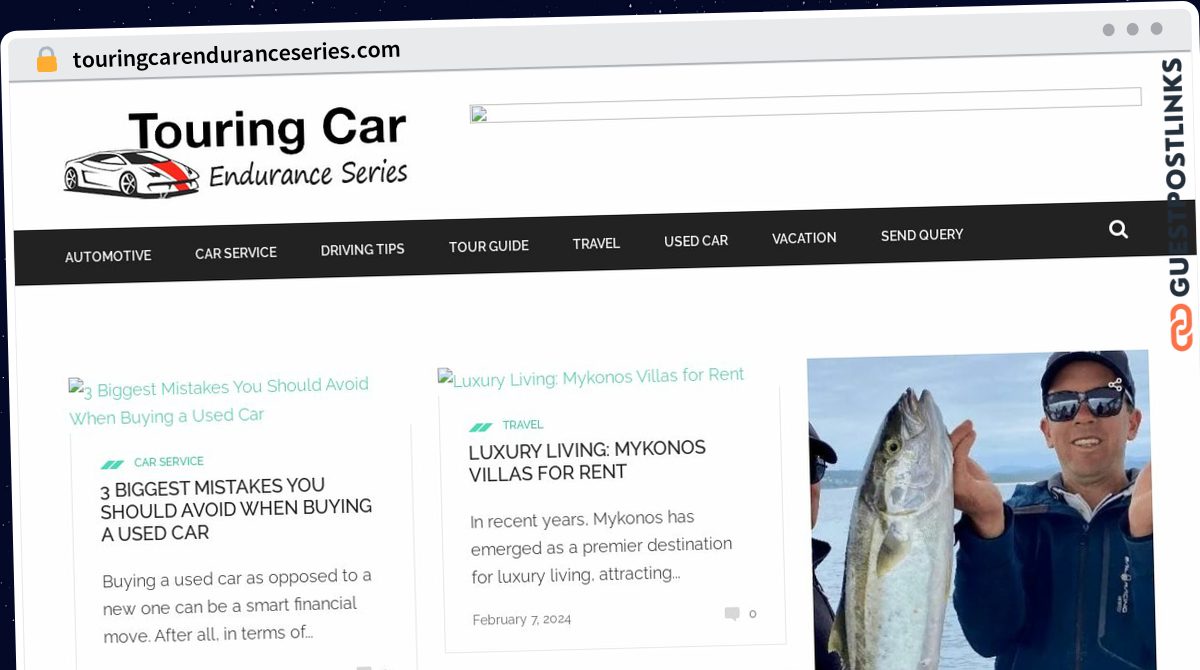Click the green slash icon beside TRAVEL
Screen dimensions: 1200x670
[x=481, y=427]
